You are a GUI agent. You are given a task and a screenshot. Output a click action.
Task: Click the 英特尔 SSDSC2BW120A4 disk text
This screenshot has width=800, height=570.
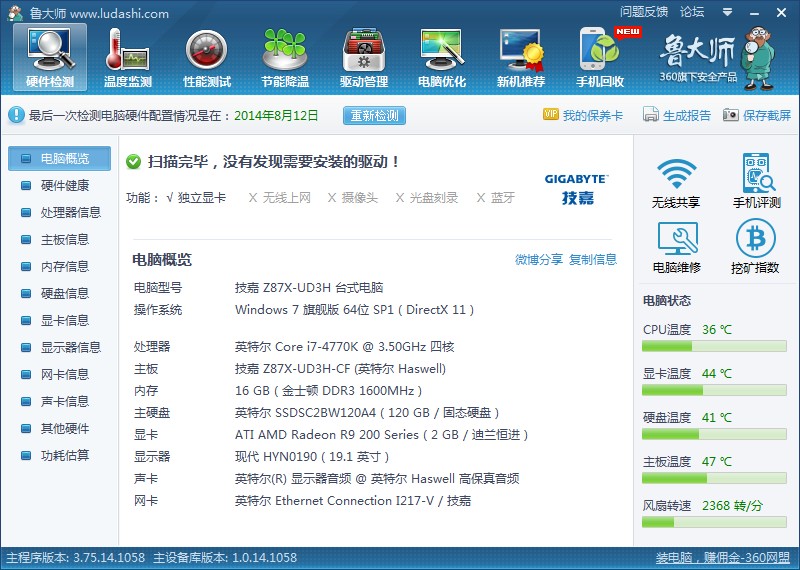367,413
